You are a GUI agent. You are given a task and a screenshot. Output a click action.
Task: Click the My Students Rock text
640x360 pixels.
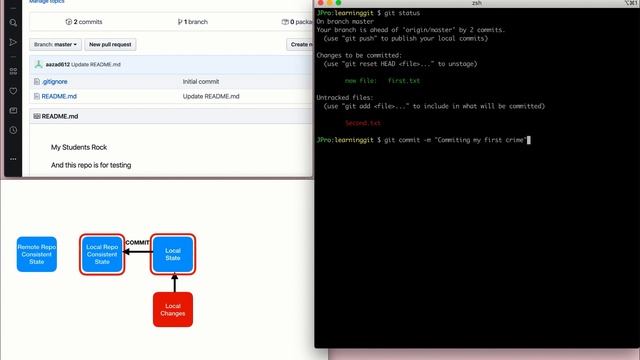[79, 147]
